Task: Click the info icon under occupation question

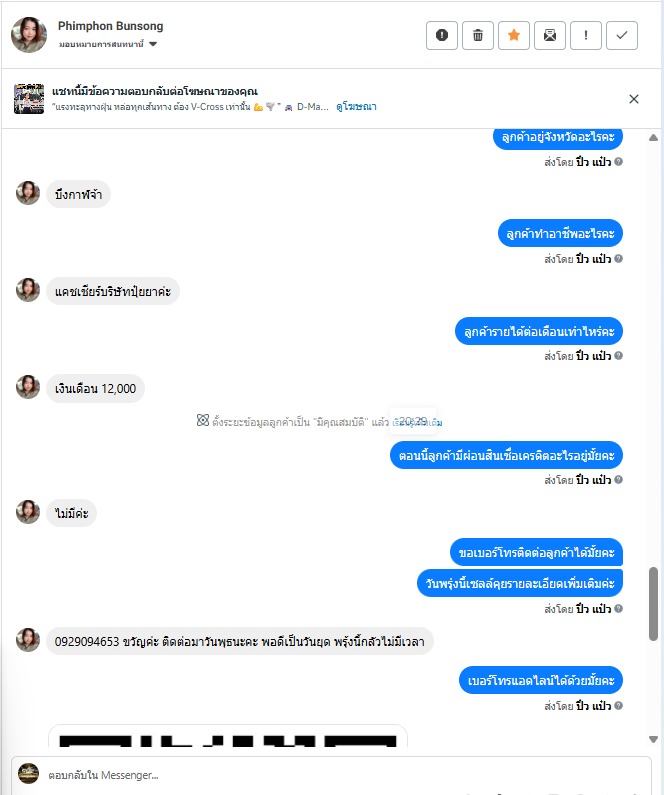Action: coord(618,259)
